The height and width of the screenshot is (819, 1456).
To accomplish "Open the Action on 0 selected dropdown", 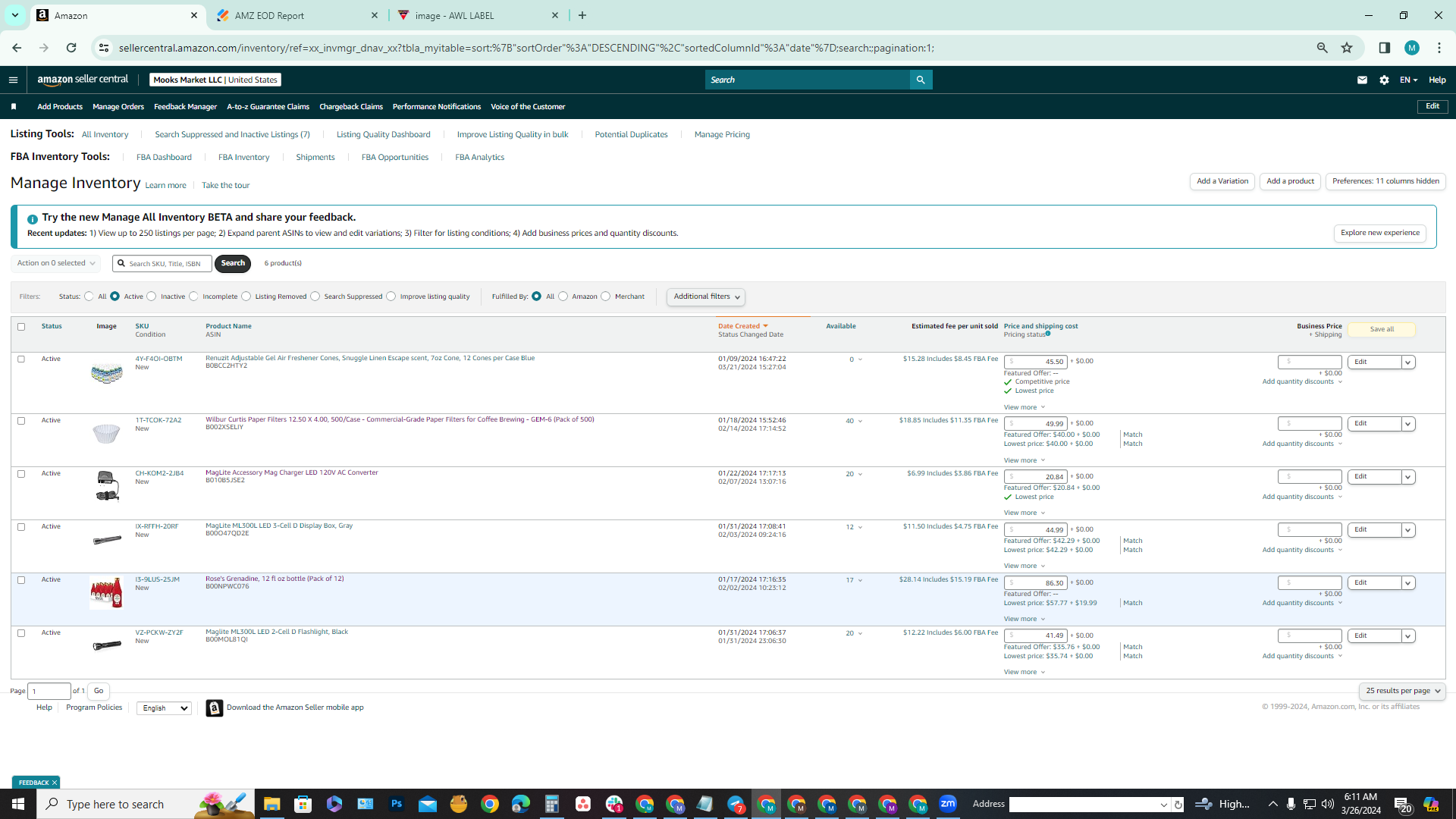I will (56, 263).
